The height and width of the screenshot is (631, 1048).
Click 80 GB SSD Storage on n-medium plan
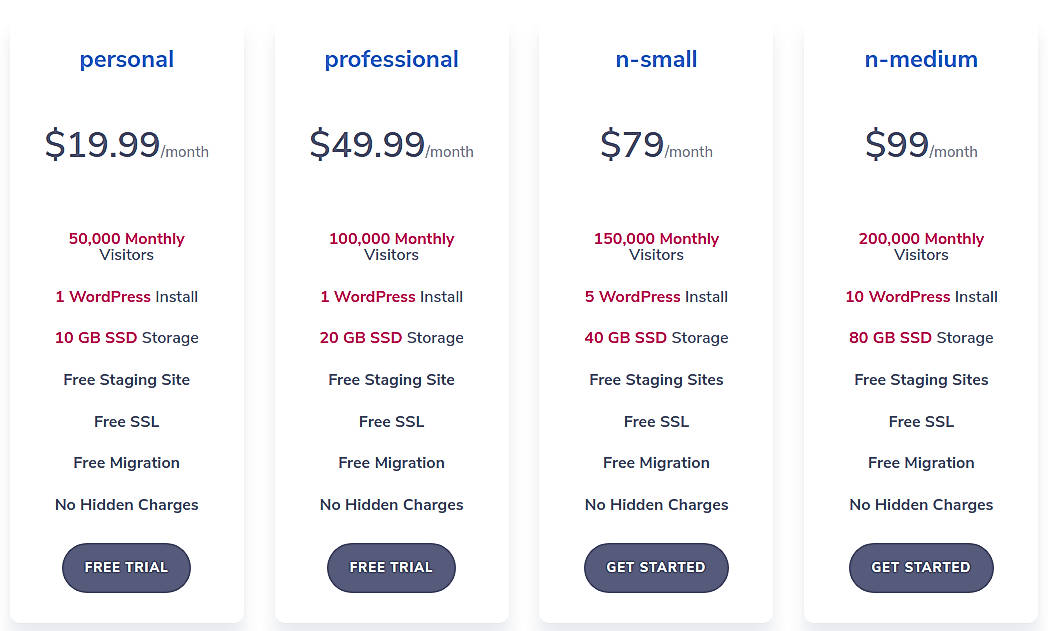(x=921, y=337)
